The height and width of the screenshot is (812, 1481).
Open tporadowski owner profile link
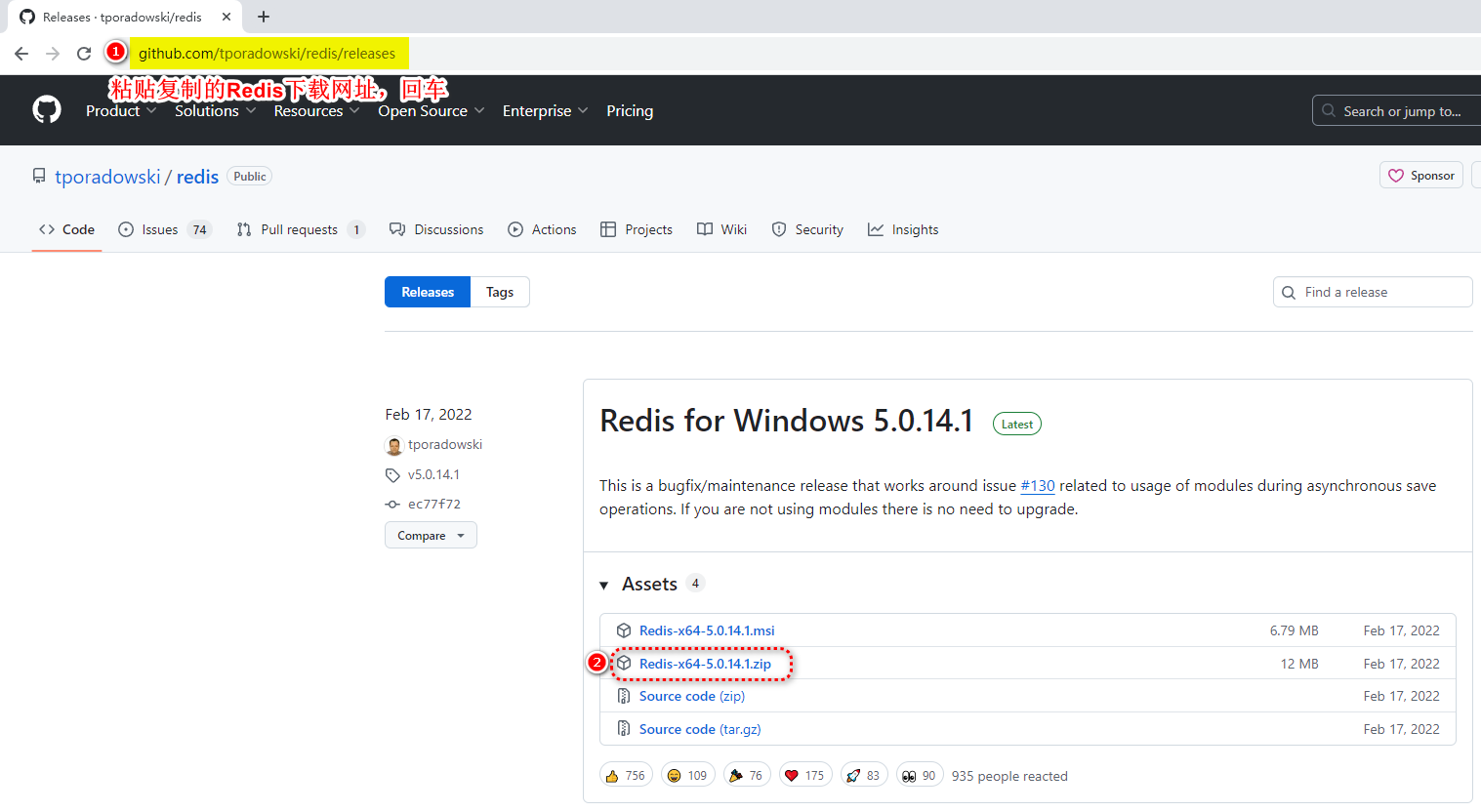(x=107, y=177)
